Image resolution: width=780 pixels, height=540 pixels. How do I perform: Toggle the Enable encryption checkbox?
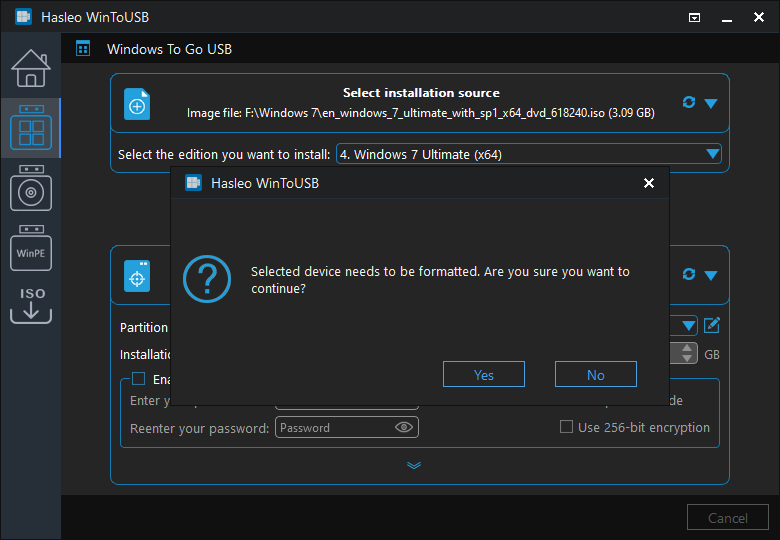pyautogui.click(x=138, y=379)
